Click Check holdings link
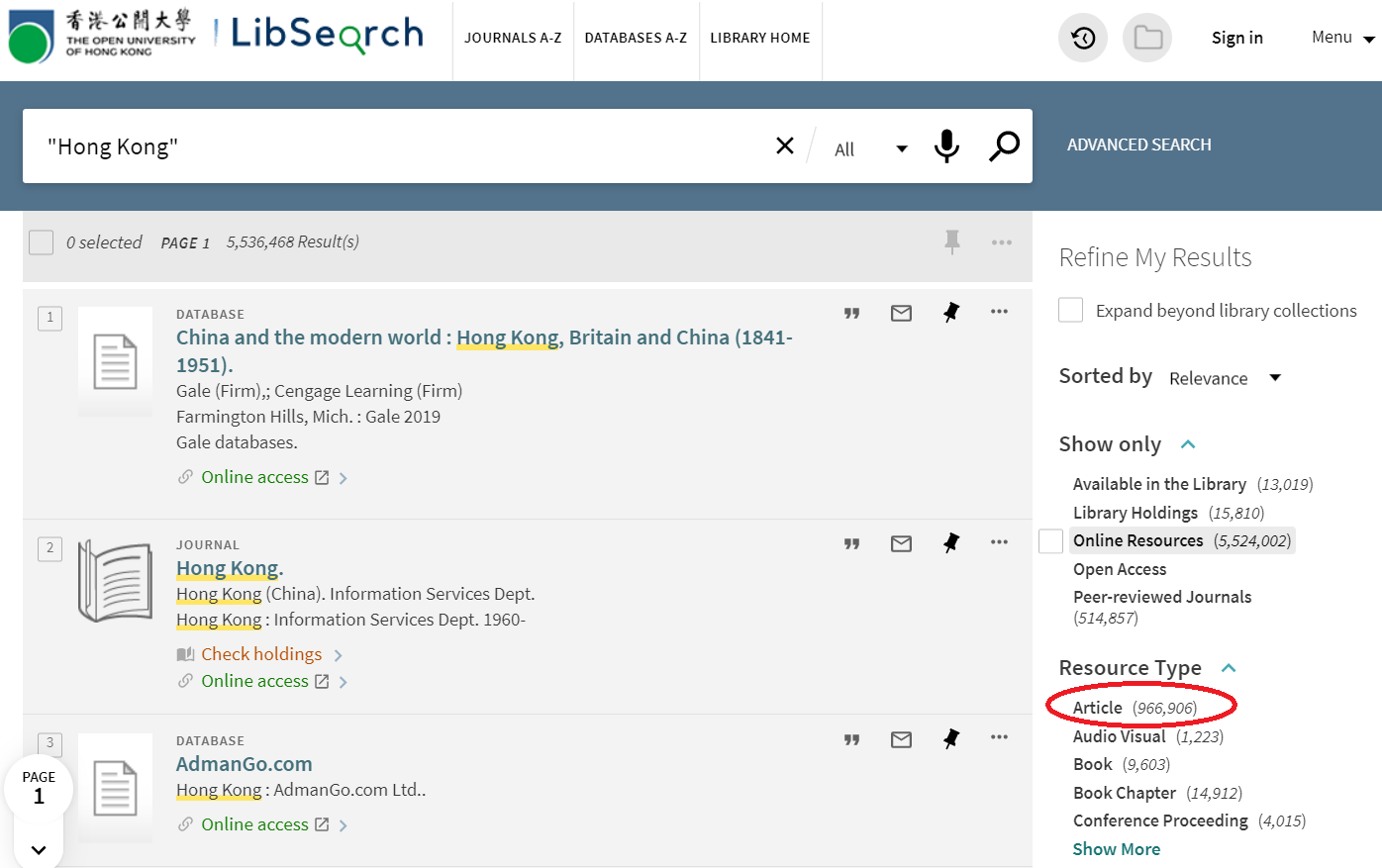The image size is (1382, 868). pos(261,654)
